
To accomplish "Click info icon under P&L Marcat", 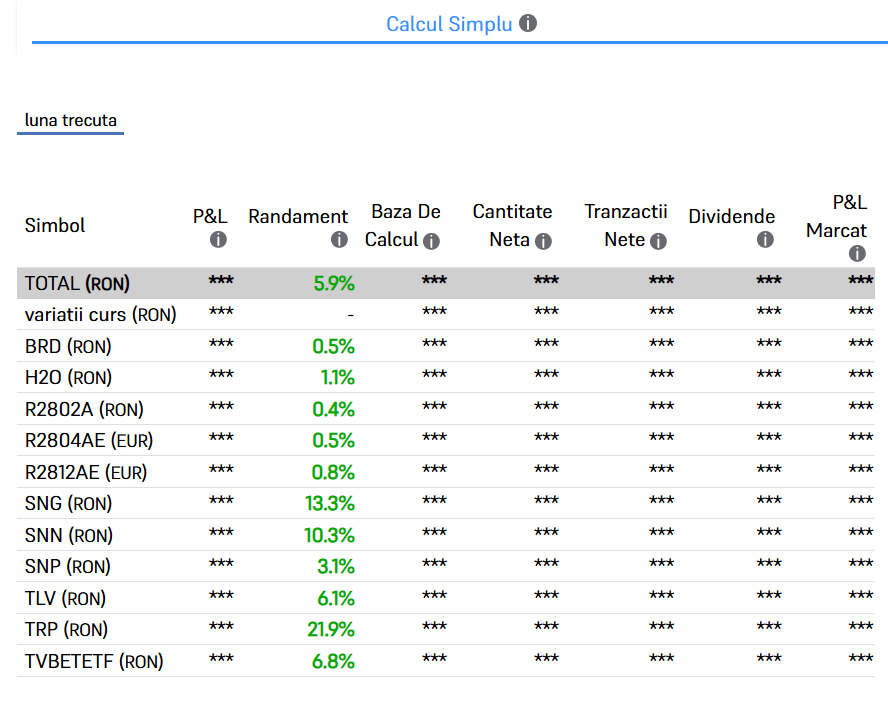I will [x=857, y=253].
